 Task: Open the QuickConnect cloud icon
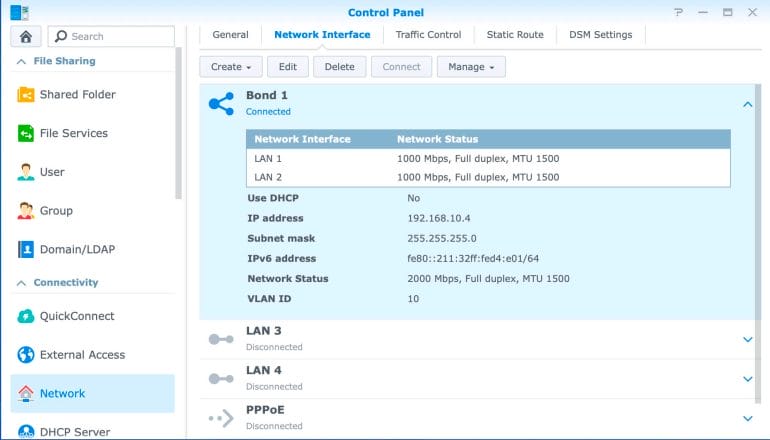[26, 316]
